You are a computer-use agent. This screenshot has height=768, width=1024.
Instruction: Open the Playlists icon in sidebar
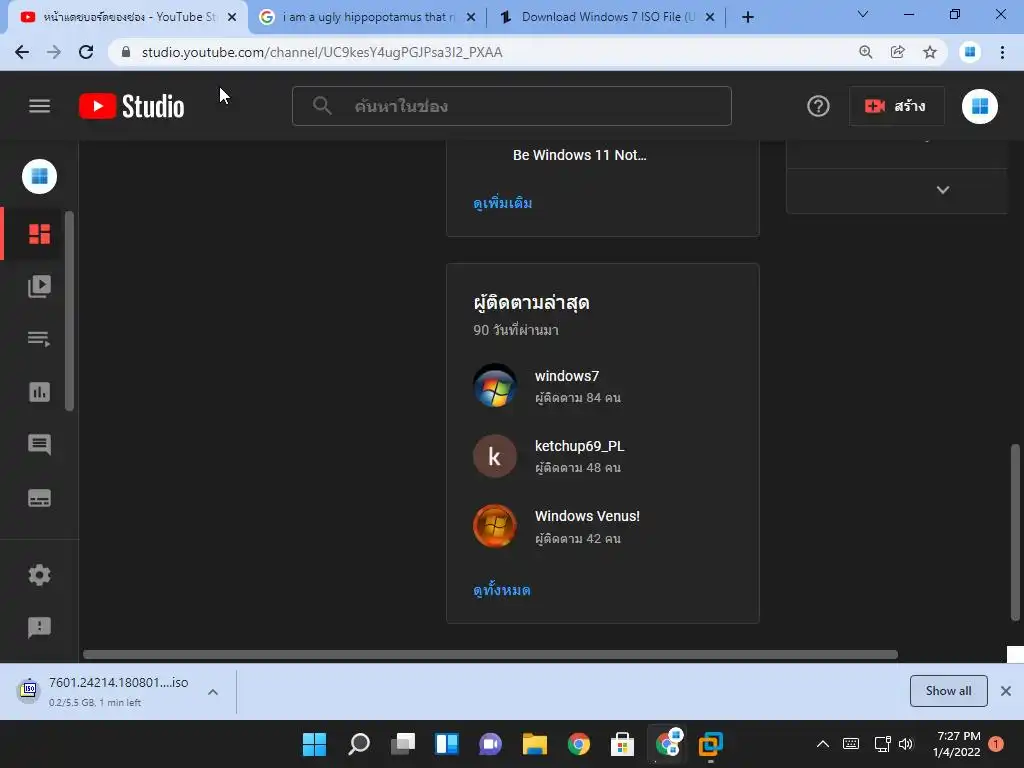[x=39, y=339]
